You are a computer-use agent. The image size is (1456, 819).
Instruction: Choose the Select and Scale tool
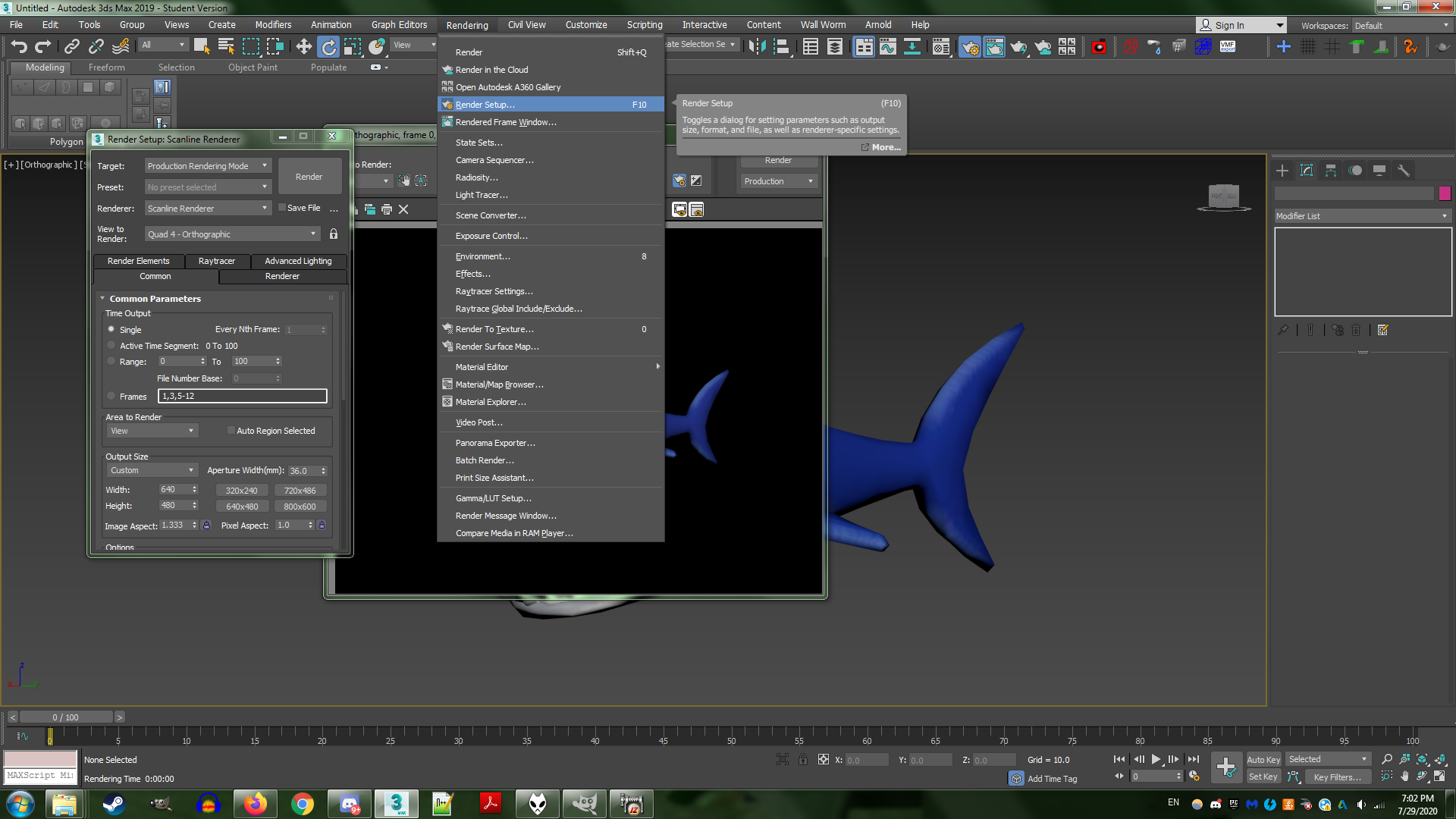click(353, 46)
